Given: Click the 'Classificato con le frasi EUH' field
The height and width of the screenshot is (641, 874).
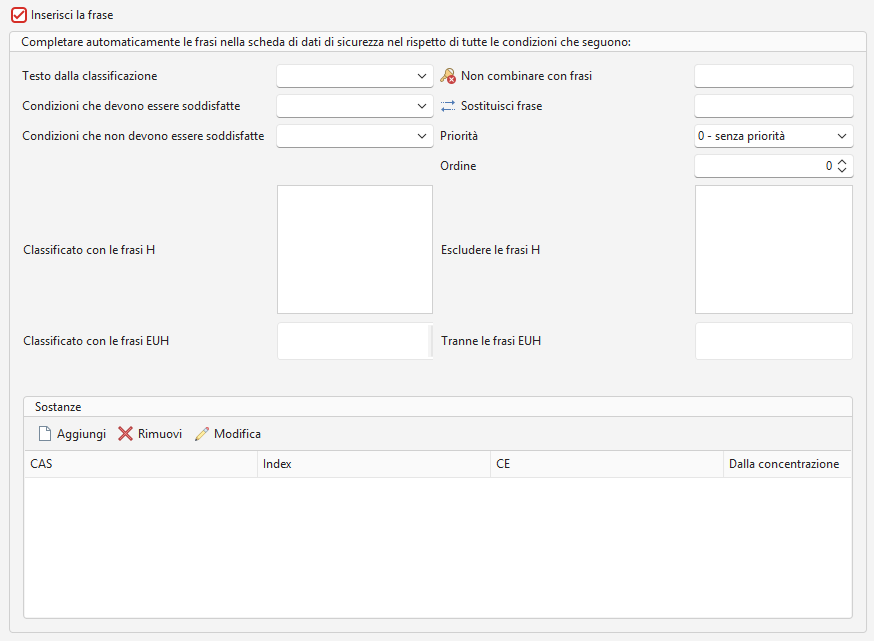Looking at the screenshot, I should 355,341.
